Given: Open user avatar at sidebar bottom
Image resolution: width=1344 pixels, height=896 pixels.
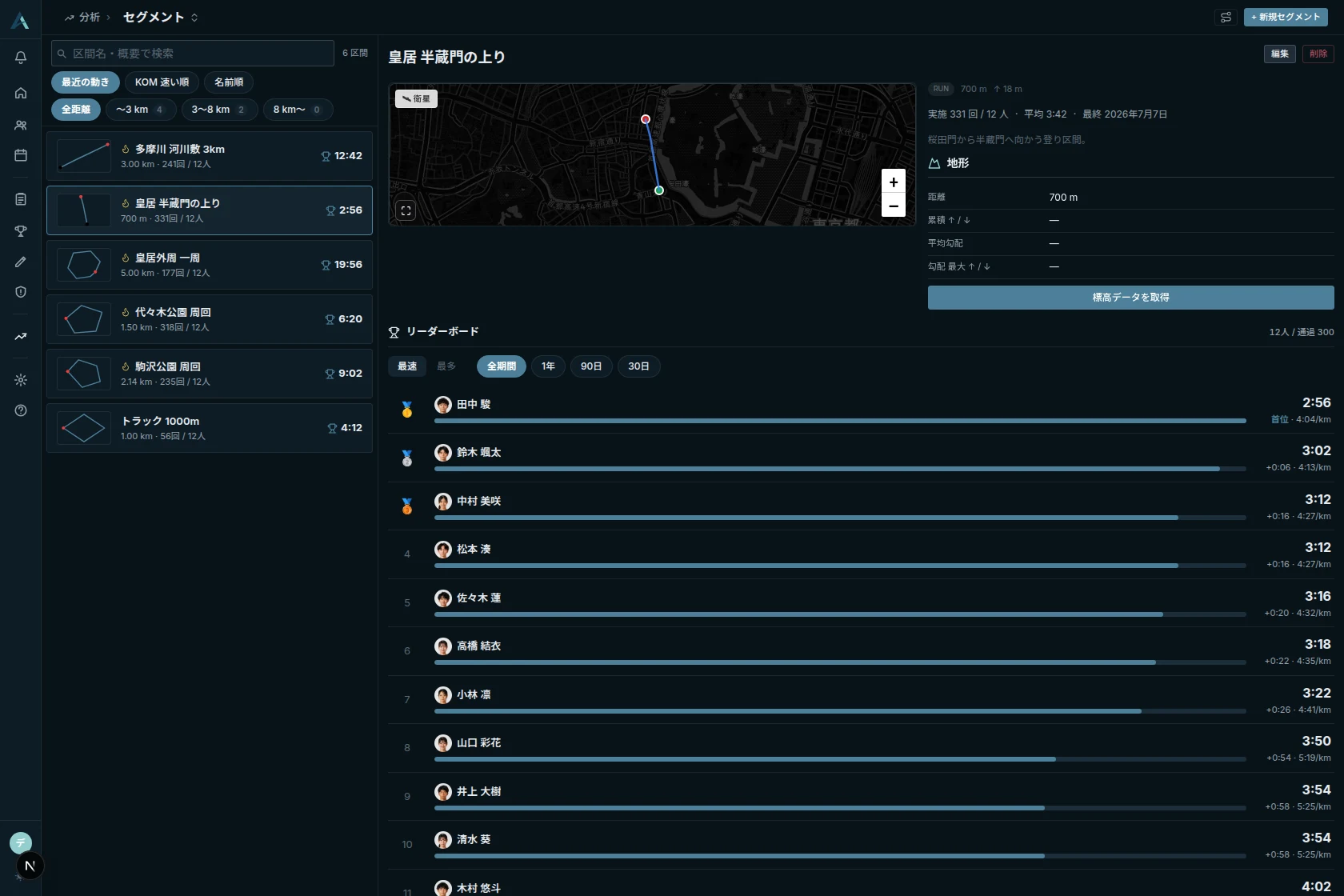Looking at the screenshot, I should [21, 842].
